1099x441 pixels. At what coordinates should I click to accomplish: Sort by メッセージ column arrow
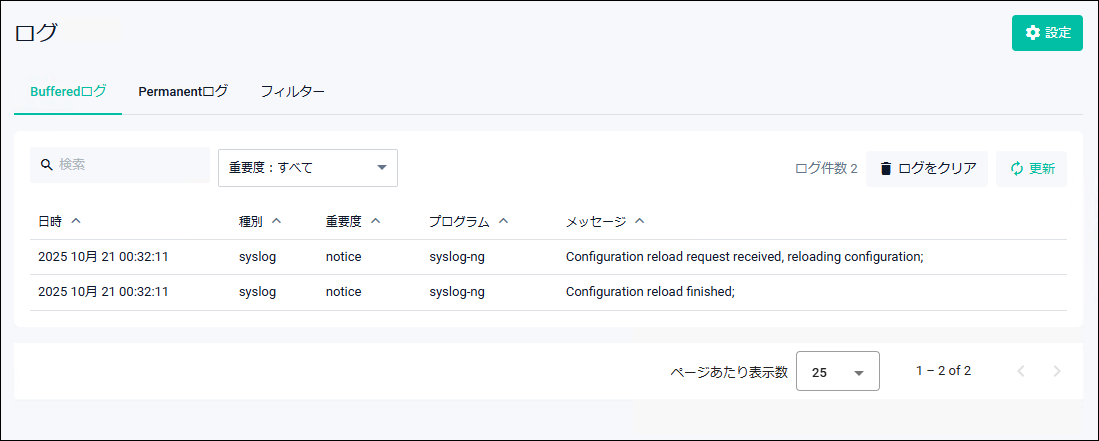[x=640, y=221]
